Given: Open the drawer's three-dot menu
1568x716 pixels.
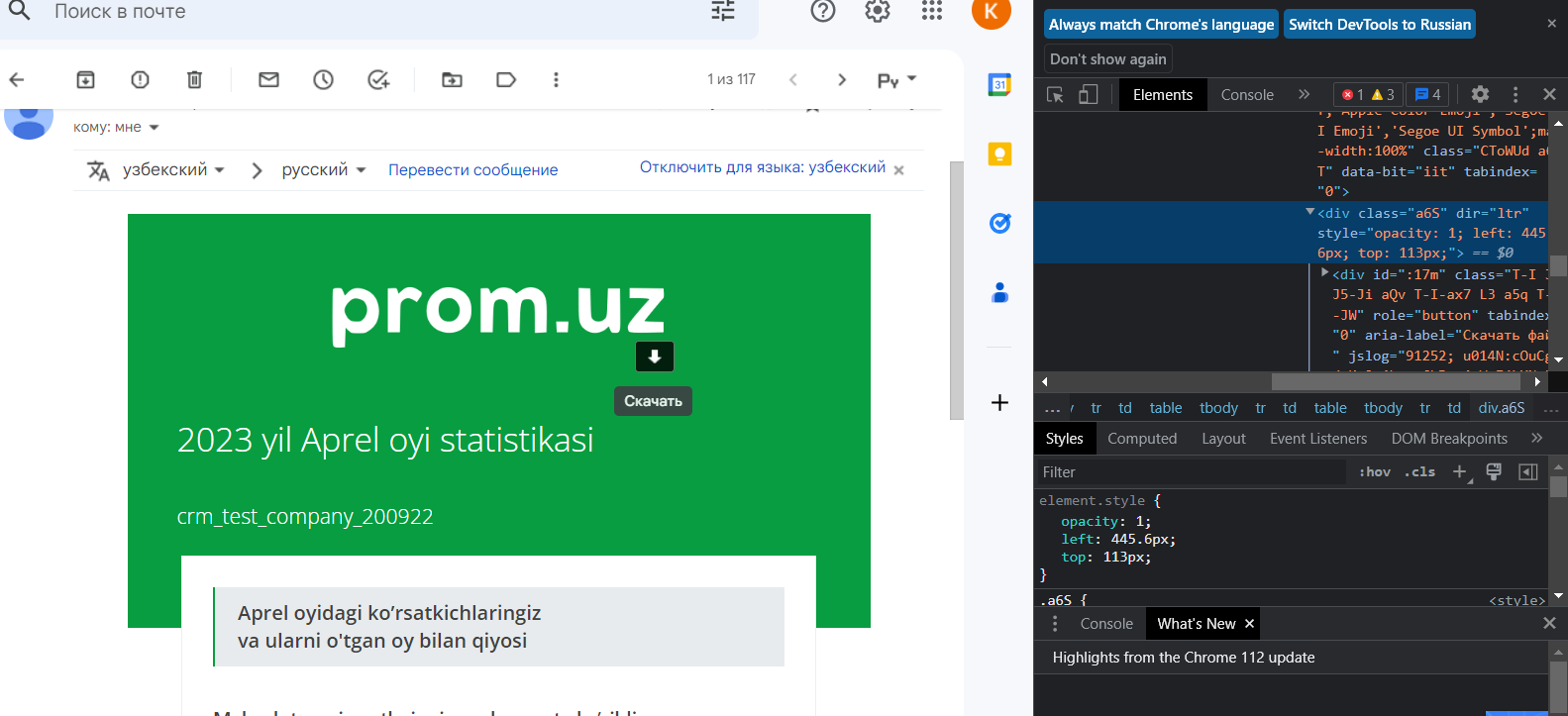Looking at the screenshot, I should [x=1055, y=623].
